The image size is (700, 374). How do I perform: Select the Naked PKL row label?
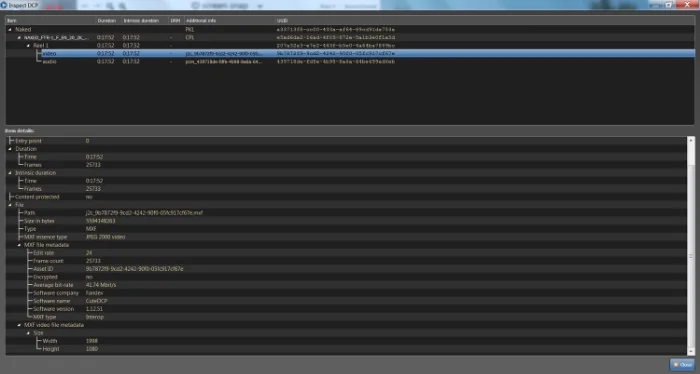[x=23, y=29]
